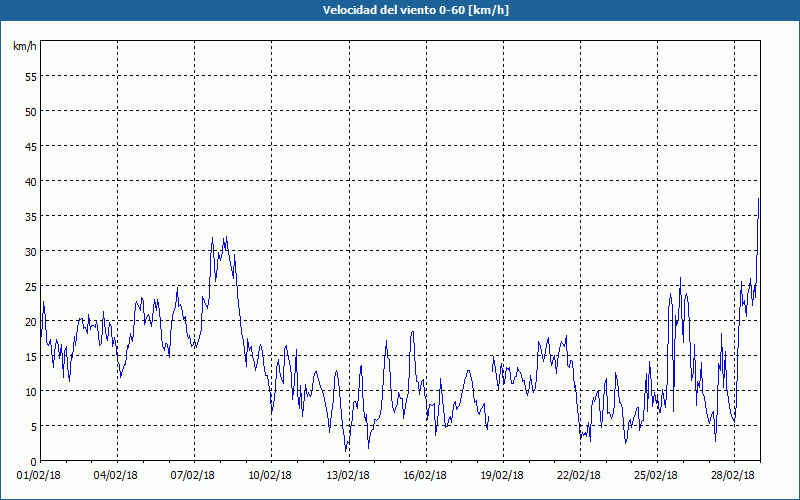Image resolution: width=800 pixels, height=500 pixels.
Task: Click the y-axis value 50
Action: [31, 111]
